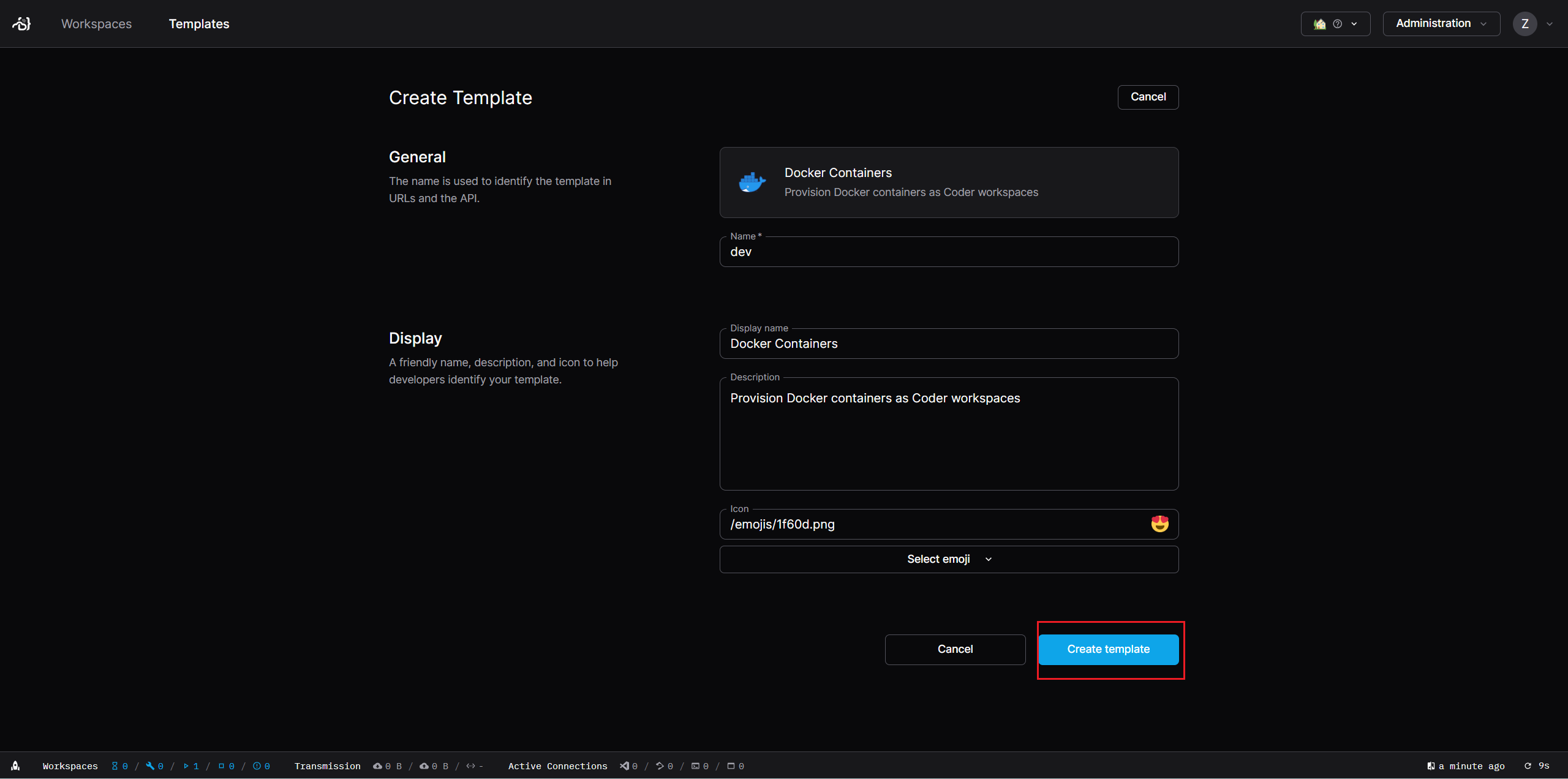Click the VS Code connections icon

(624, 766)
